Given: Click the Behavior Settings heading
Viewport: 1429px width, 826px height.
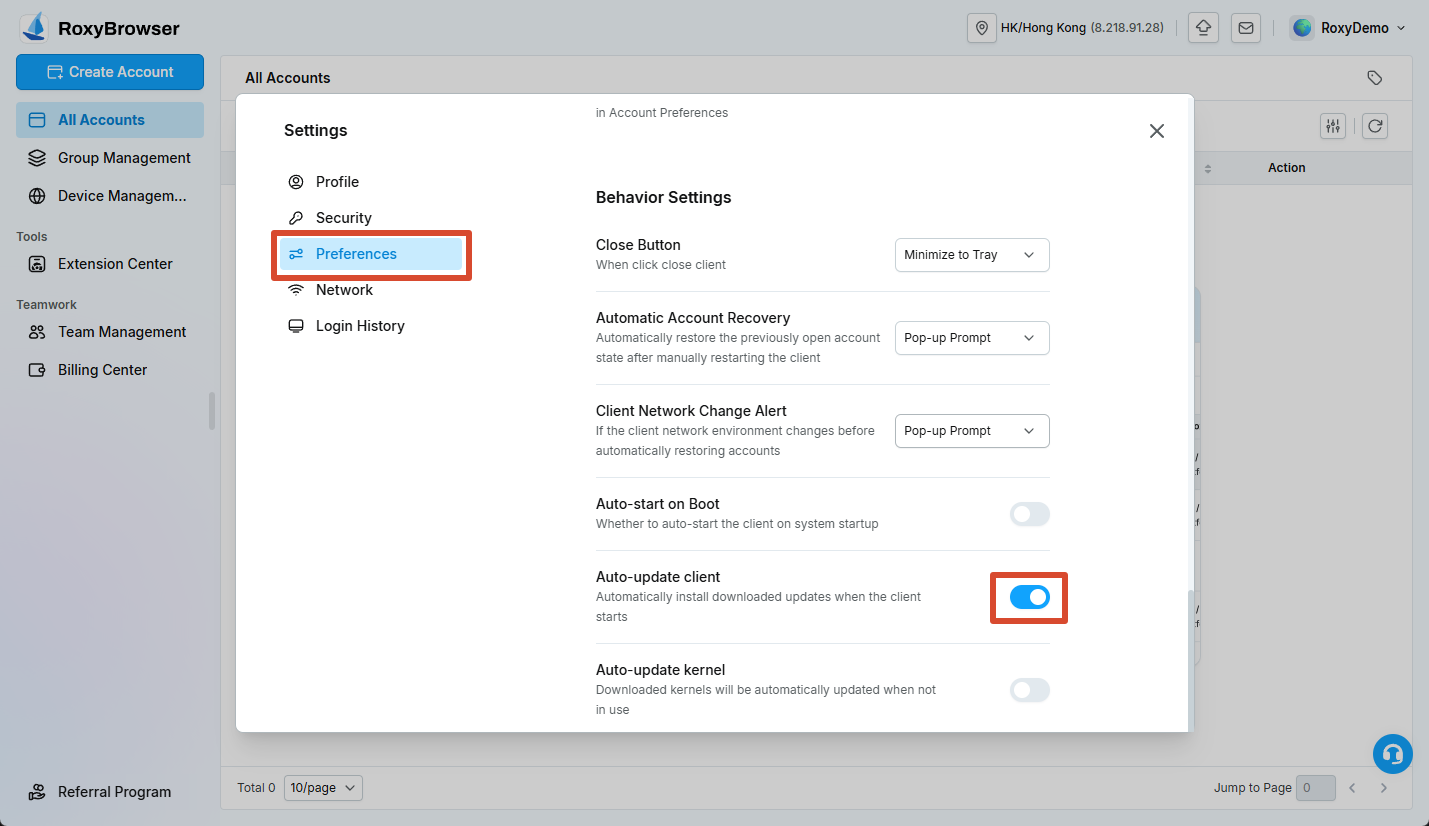Looking at the screenshot, I should click(x=663, y=198).
